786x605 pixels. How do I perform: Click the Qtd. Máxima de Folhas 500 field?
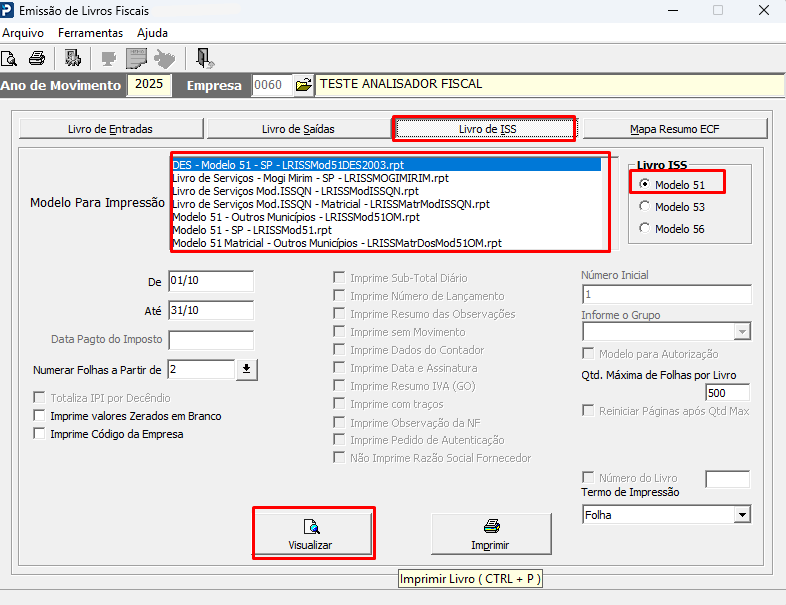727,392
